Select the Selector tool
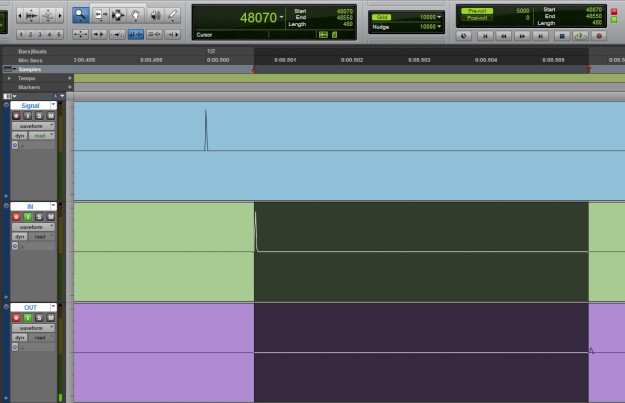625x403 pixels. pyautogui.click(x=118, y=15)
